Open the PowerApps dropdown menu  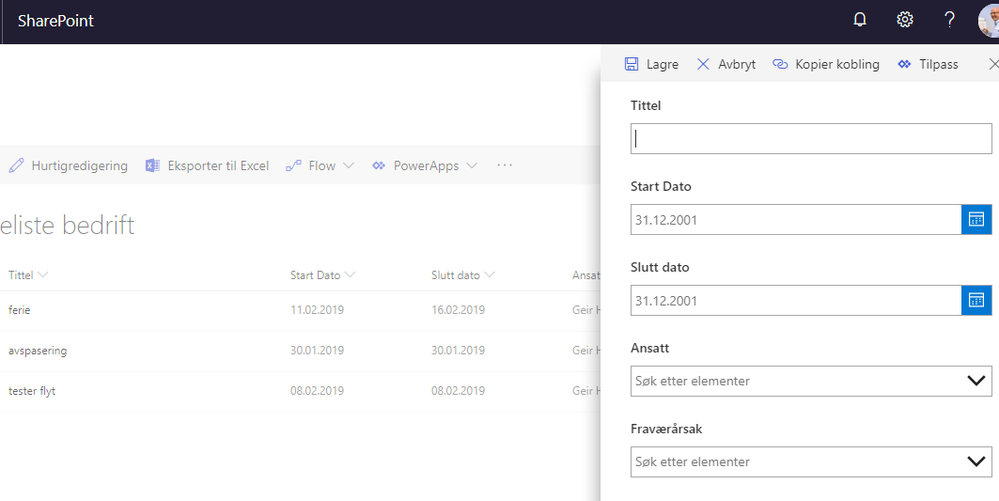[425, 166]
